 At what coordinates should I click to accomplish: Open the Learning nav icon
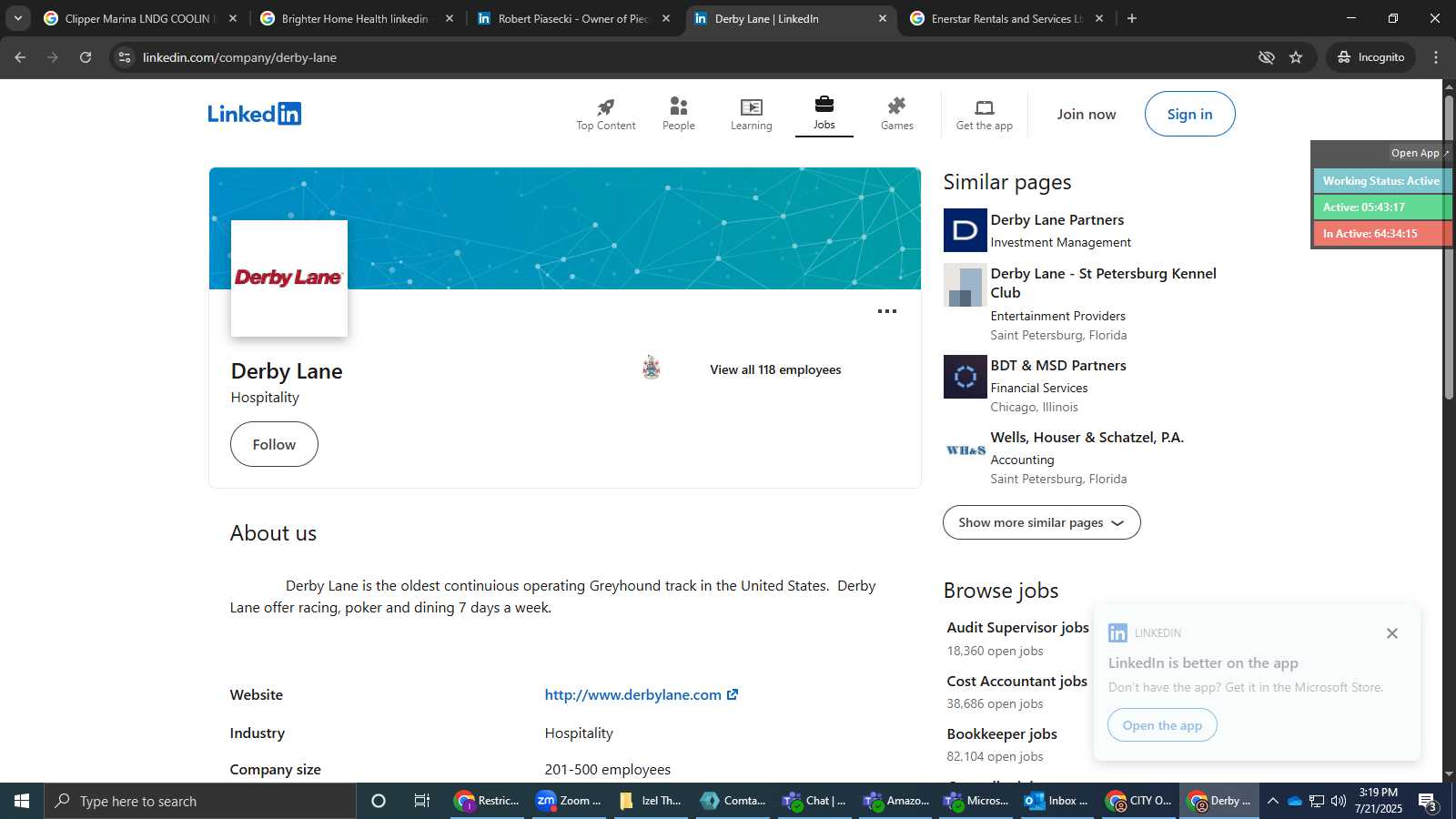(x=751, y=106)
